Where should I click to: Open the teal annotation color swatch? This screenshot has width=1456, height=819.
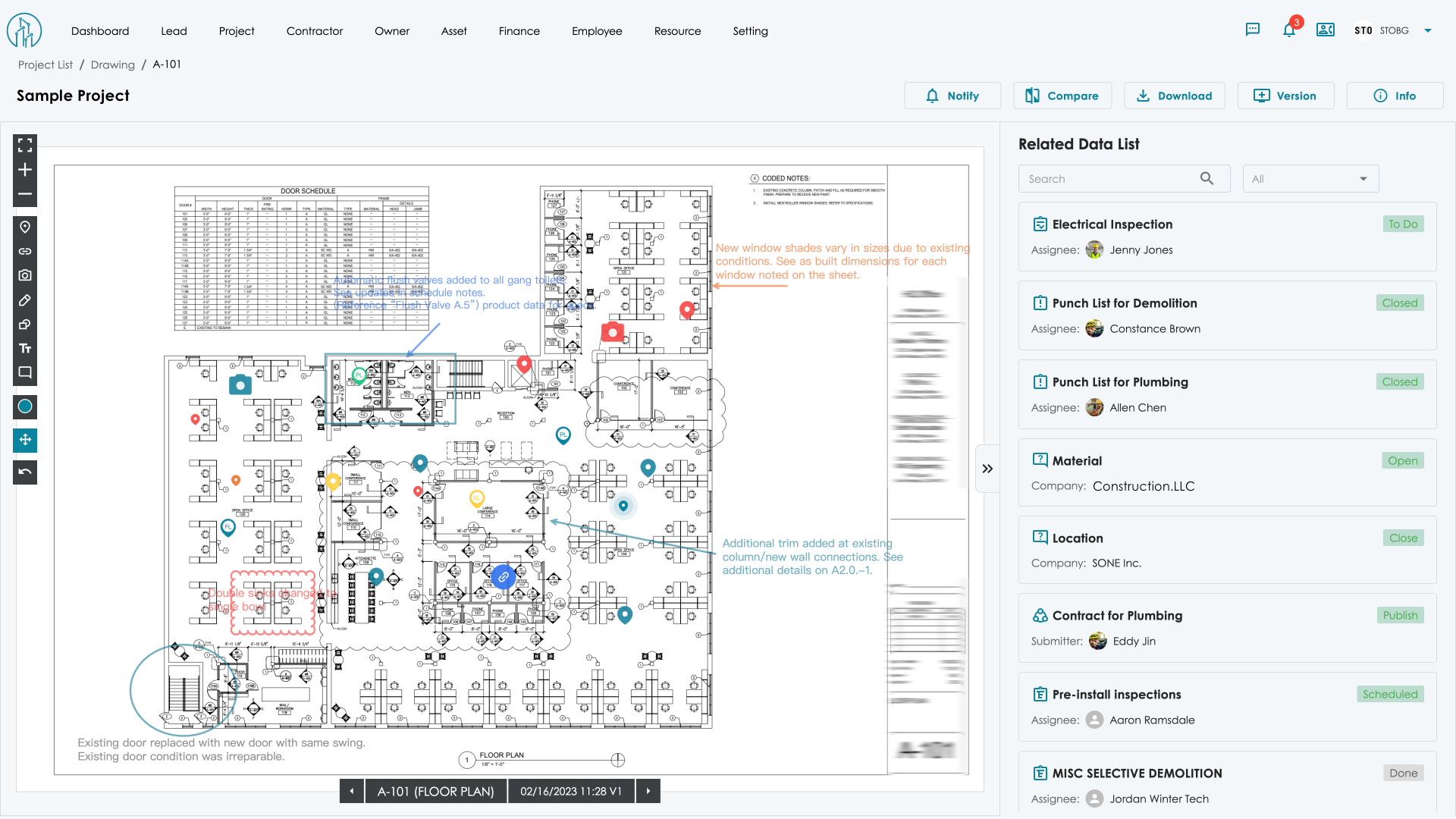click(25, 406)
